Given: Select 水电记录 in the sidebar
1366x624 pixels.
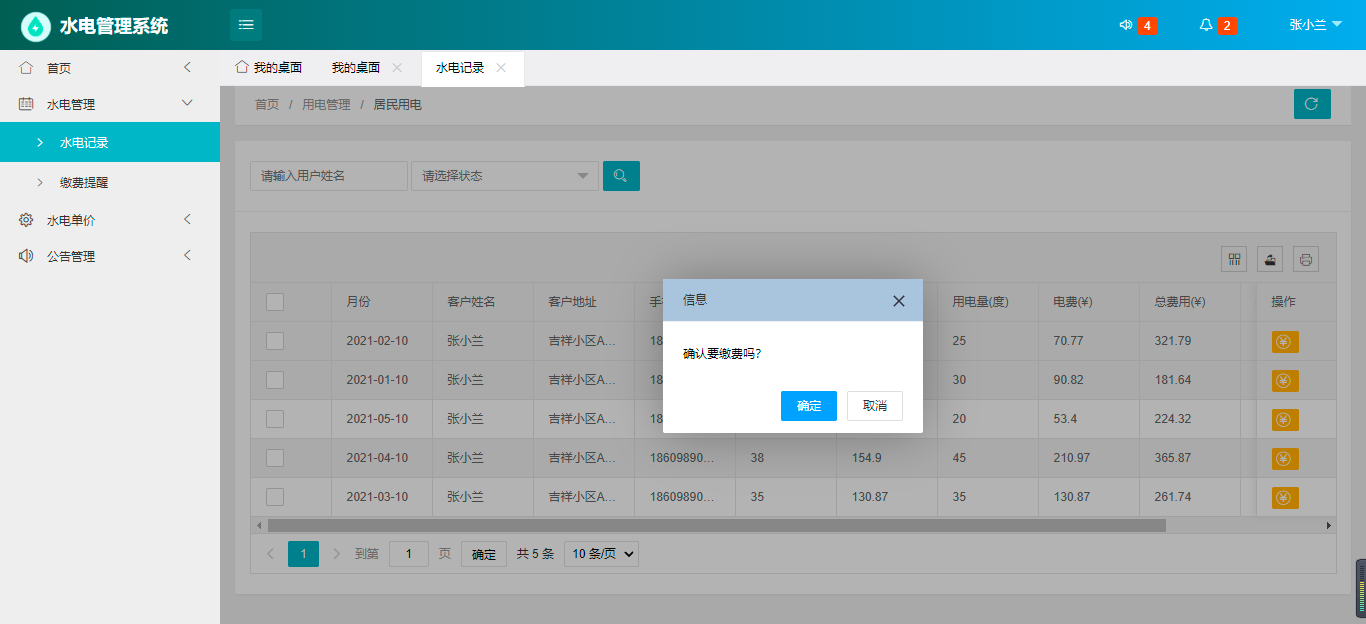Looking at the screenshot, I should pos(110,142).
